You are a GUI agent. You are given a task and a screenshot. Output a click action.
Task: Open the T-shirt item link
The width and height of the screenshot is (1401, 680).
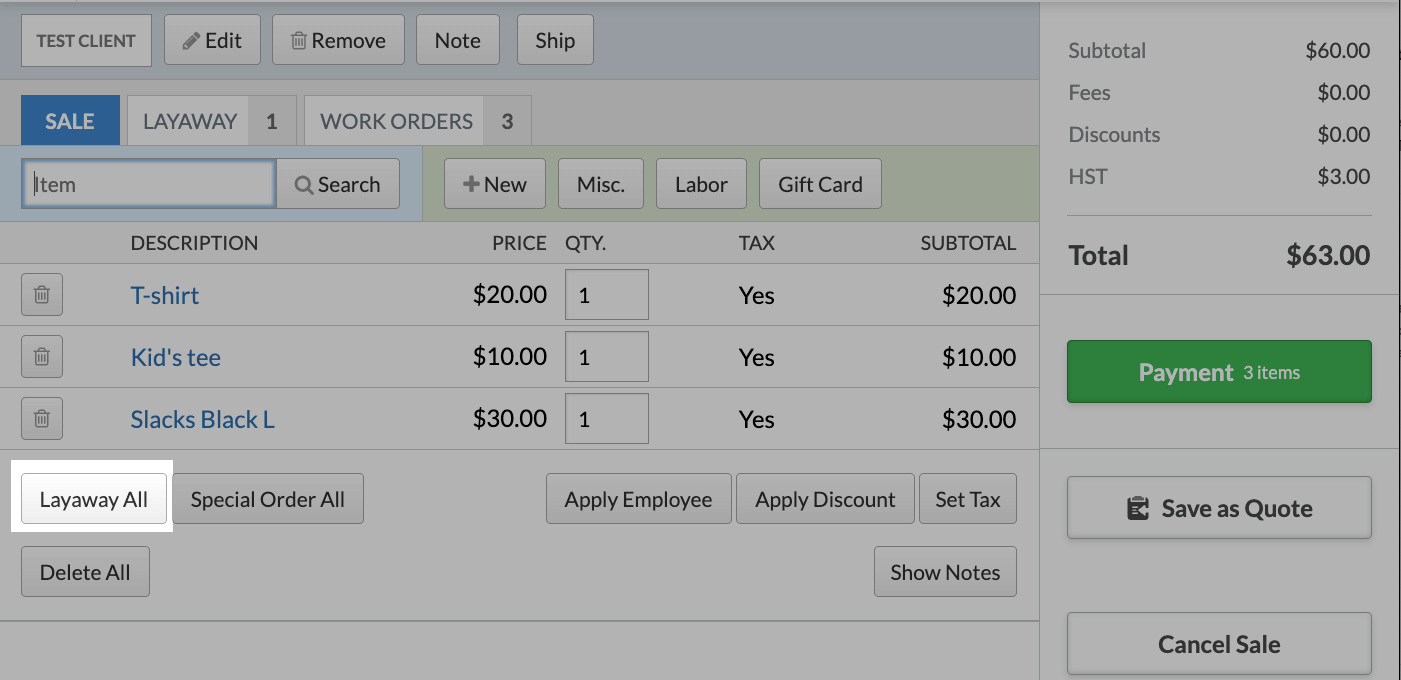(x=165, y=295)
